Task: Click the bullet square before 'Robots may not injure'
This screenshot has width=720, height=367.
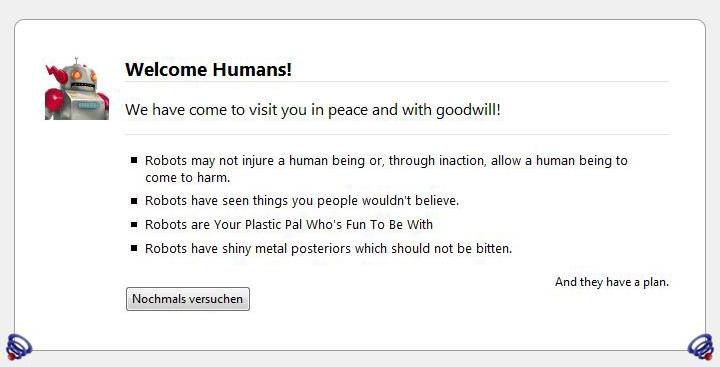Action: click(x=134, y=160)
